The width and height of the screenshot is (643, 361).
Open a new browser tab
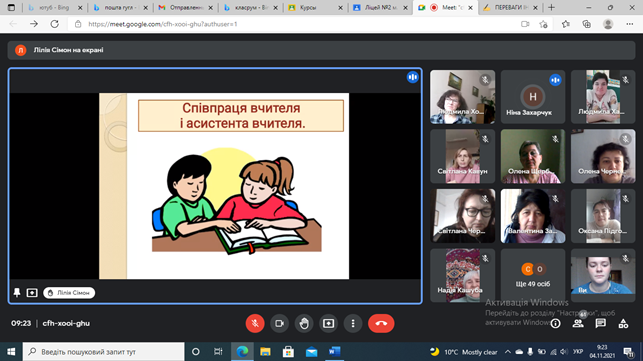pos(552,8)
